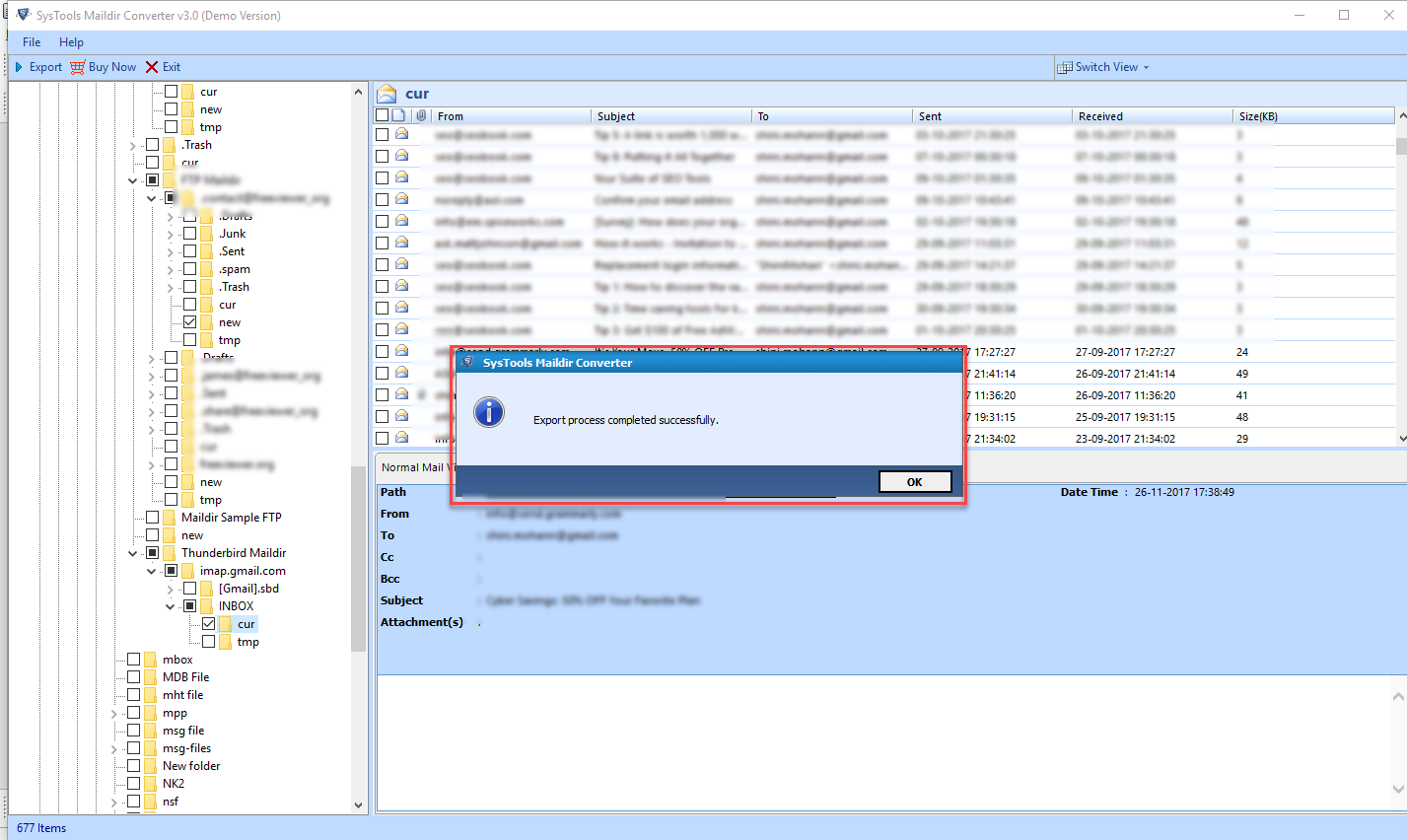This screenshot has height=840, width=1407.
Task: Click the Export button label
Action: point(45,67)
